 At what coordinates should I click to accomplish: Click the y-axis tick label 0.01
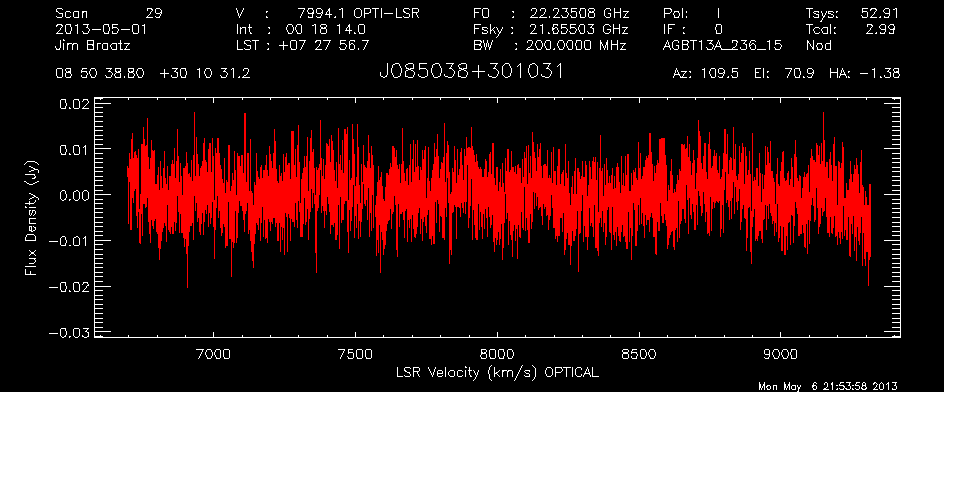point(74,150)
